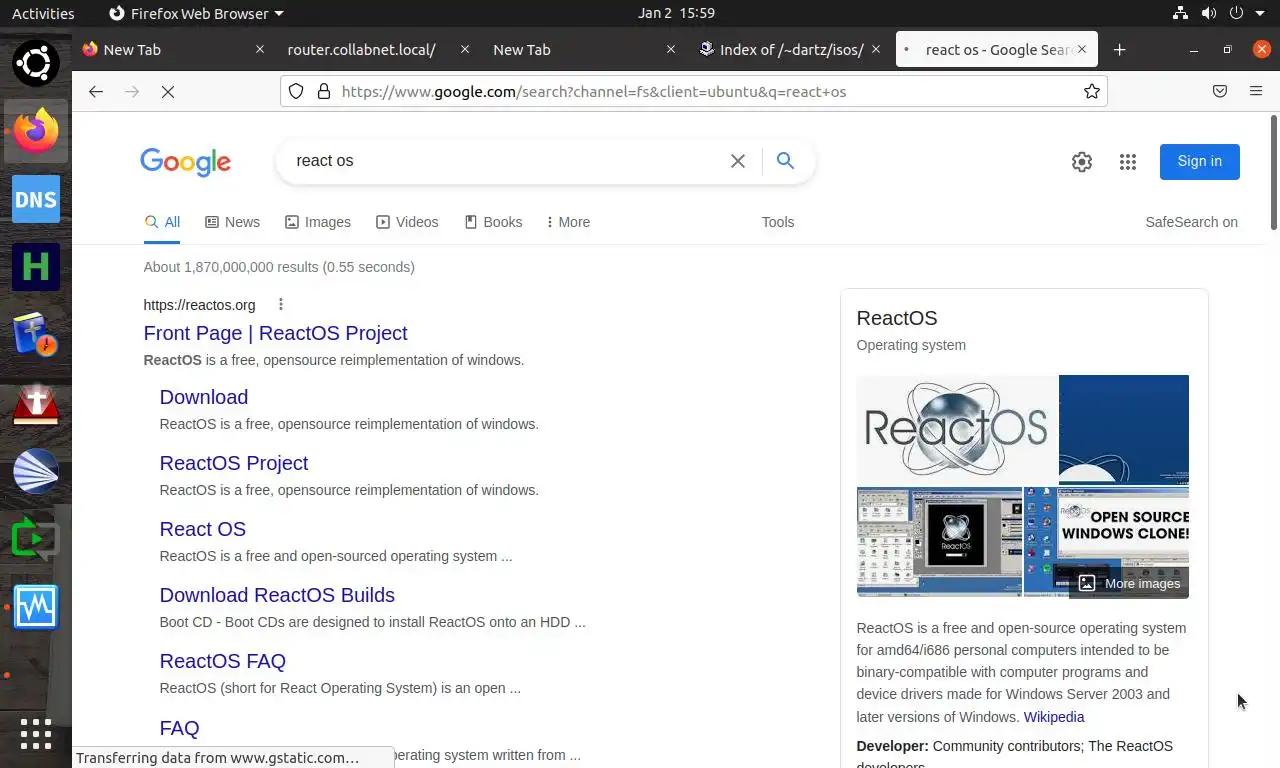The width and height of the screenshot is (1280, 768).
Task: Open the Google apps grid
Action: coord(1128,162)
